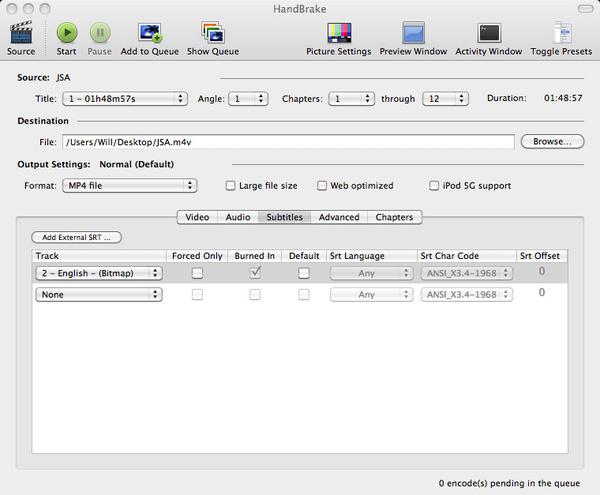Toggle Burned In for English Bitmap track
600x495 pixels.
(255, 273)
